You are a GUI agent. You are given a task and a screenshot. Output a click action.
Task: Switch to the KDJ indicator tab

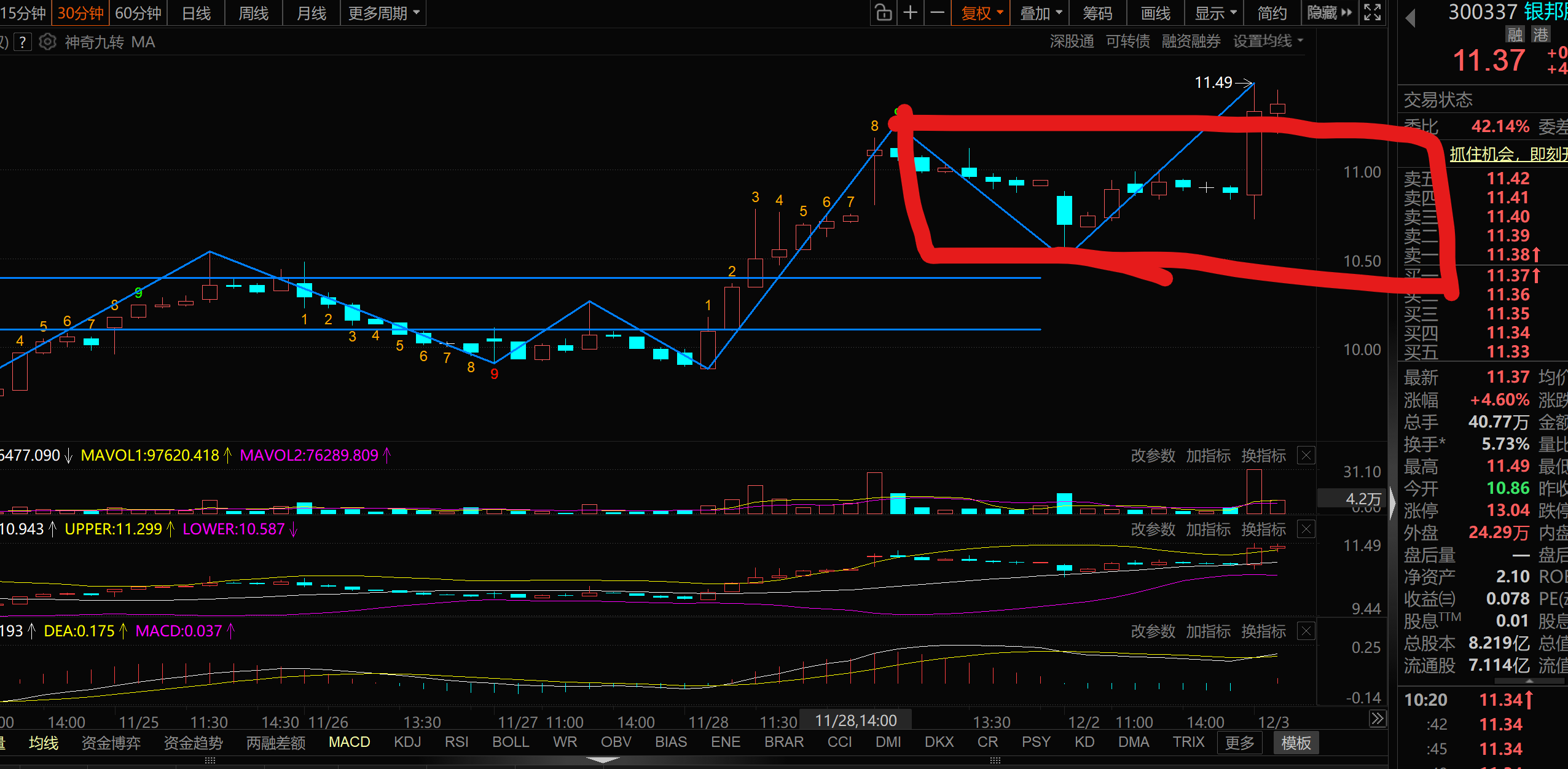point(407,742)
